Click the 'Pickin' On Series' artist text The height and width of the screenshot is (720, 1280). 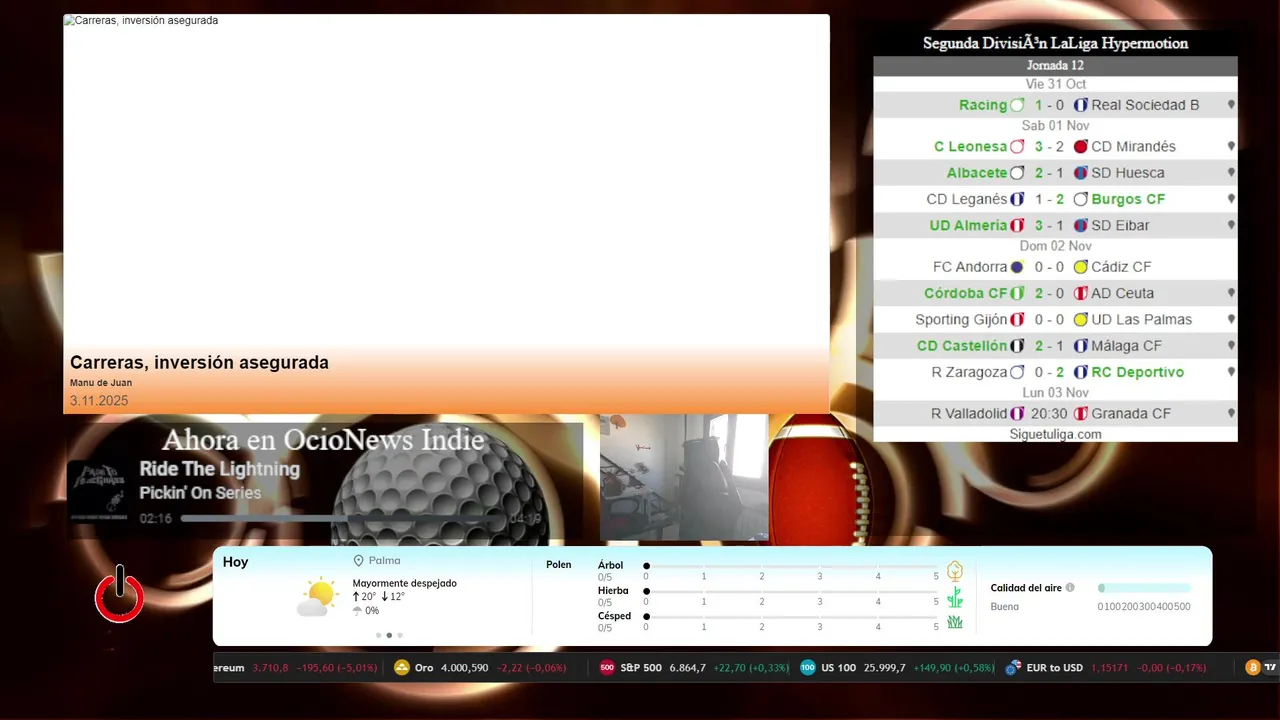coord(200,493)
